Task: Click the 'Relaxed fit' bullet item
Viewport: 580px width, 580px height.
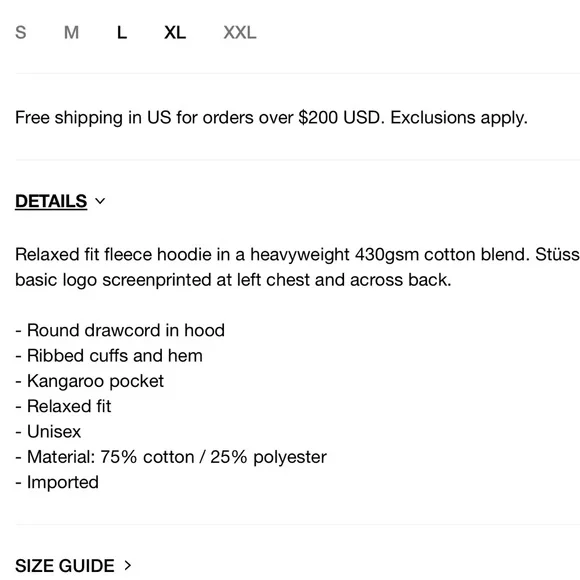Action: tap(63, 406)
